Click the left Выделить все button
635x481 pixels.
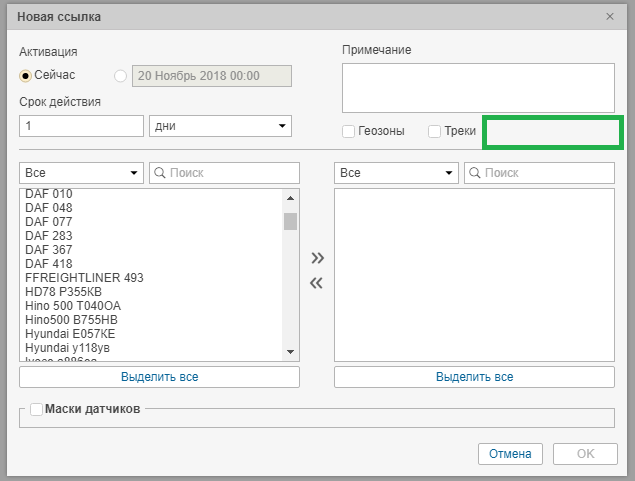coord(159,377)
